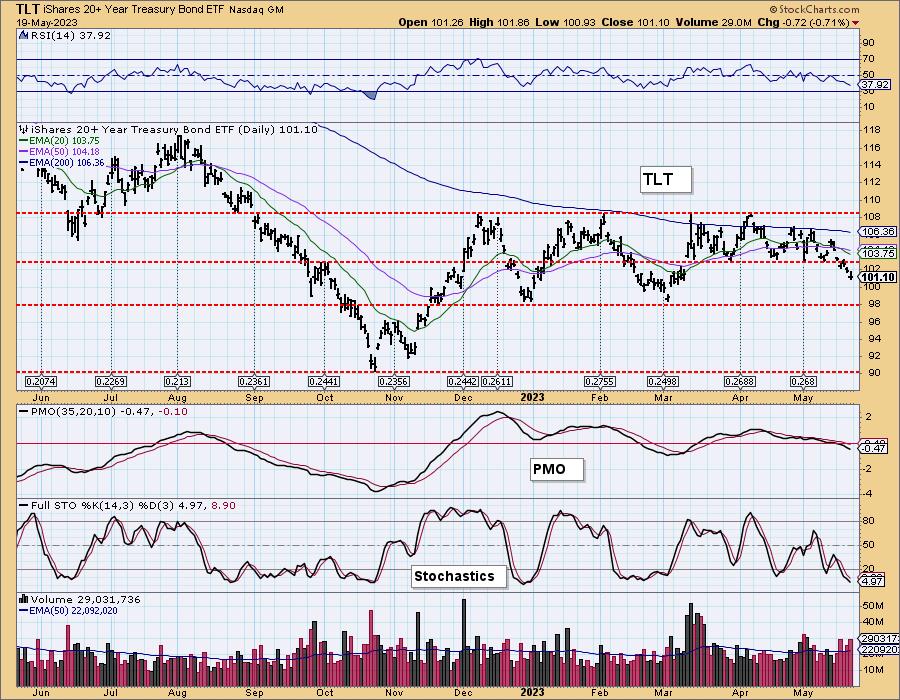Select the EMA(50) 104.18 legend entry
This screenshot has width=900, height=700.
pyautogui.click(x=59, y=151)
